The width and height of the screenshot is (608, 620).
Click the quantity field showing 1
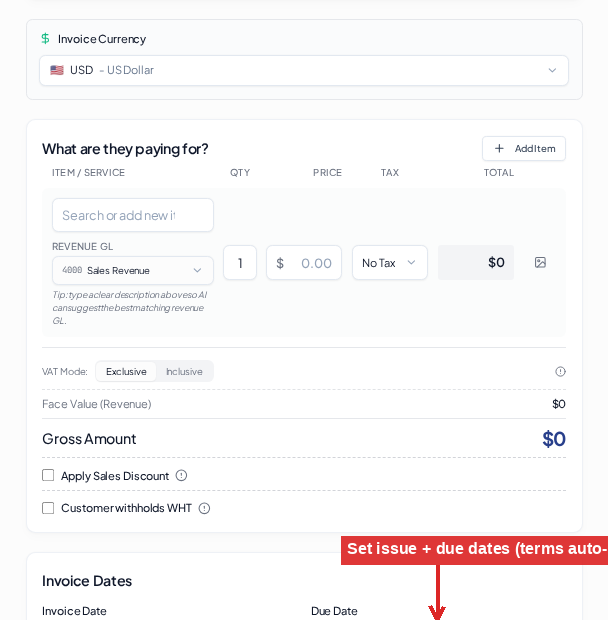[x=240, y=263]
